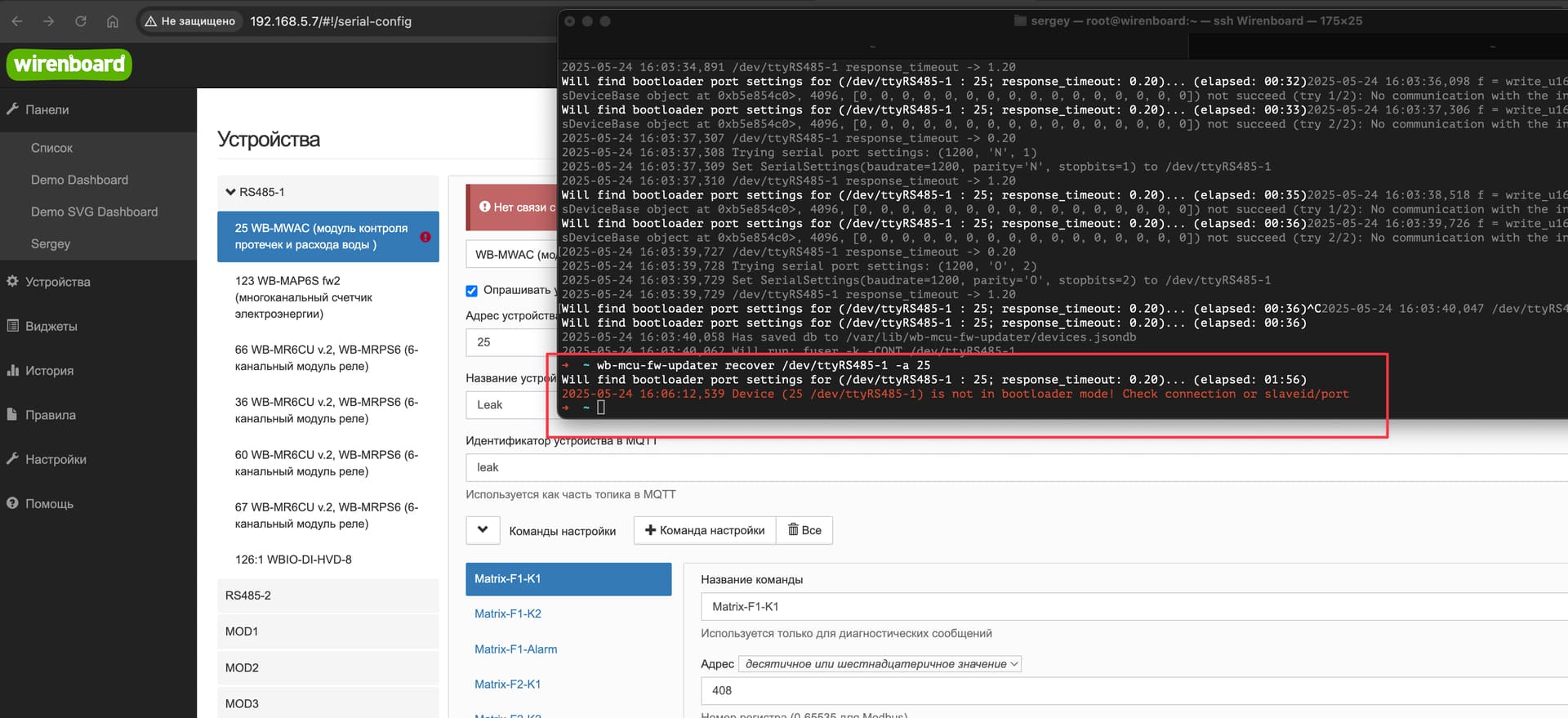Select device 60 WB-MR6CU v.2
This screenshot has width=1568, height=718.
tap(328, 463)
